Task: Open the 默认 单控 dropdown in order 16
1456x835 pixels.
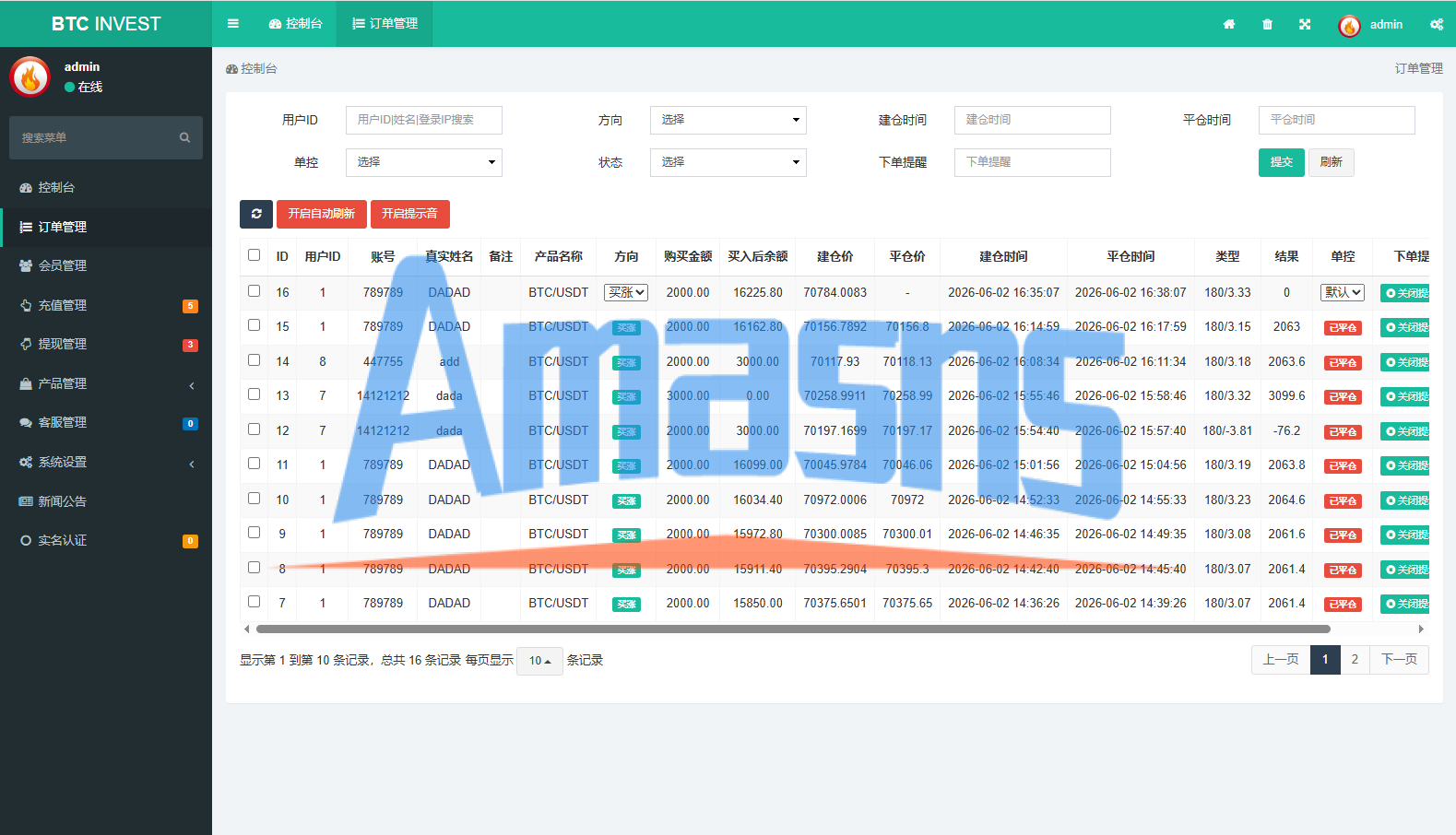Action: 1343,292
